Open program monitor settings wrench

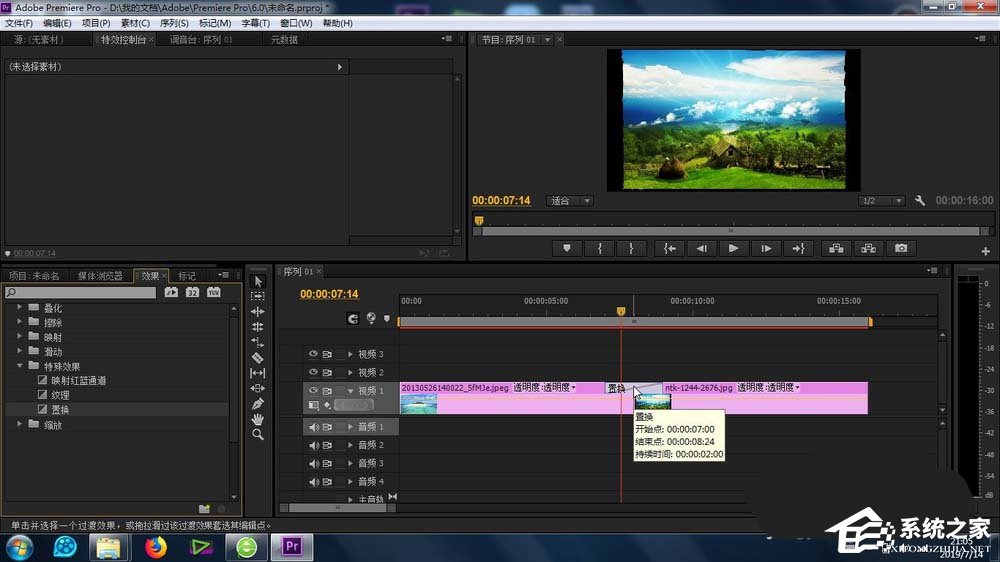click(x=919, y=201)
